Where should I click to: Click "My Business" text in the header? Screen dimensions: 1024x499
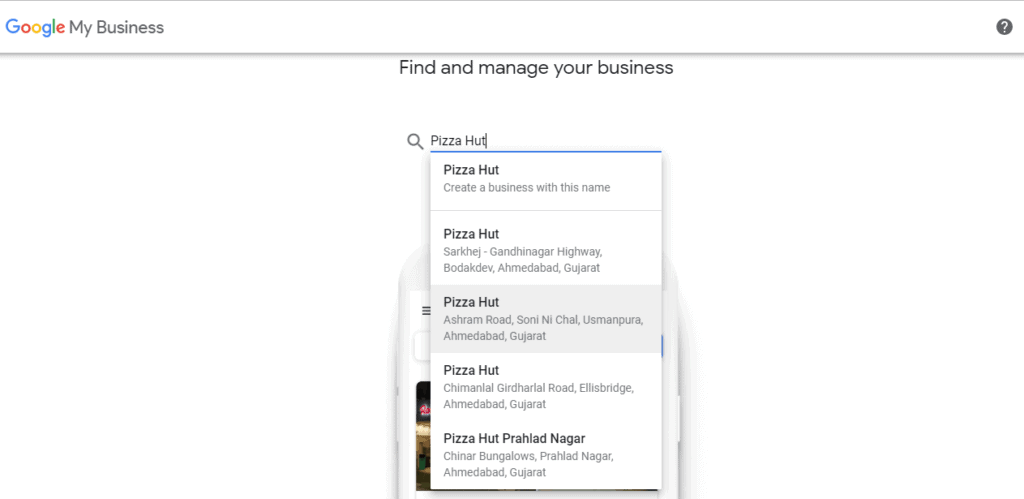tap(116, 27)
